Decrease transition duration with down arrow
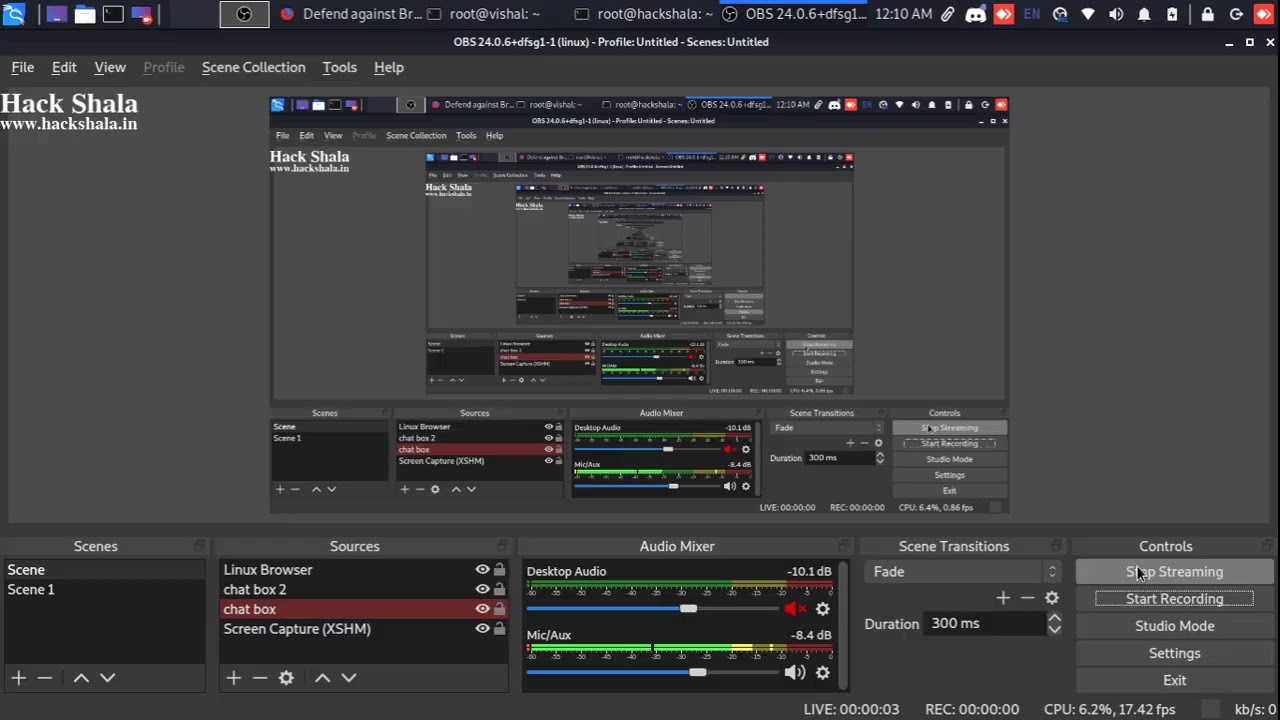The width and height of the screenshot is (1280, 720). pos(1054,629)
